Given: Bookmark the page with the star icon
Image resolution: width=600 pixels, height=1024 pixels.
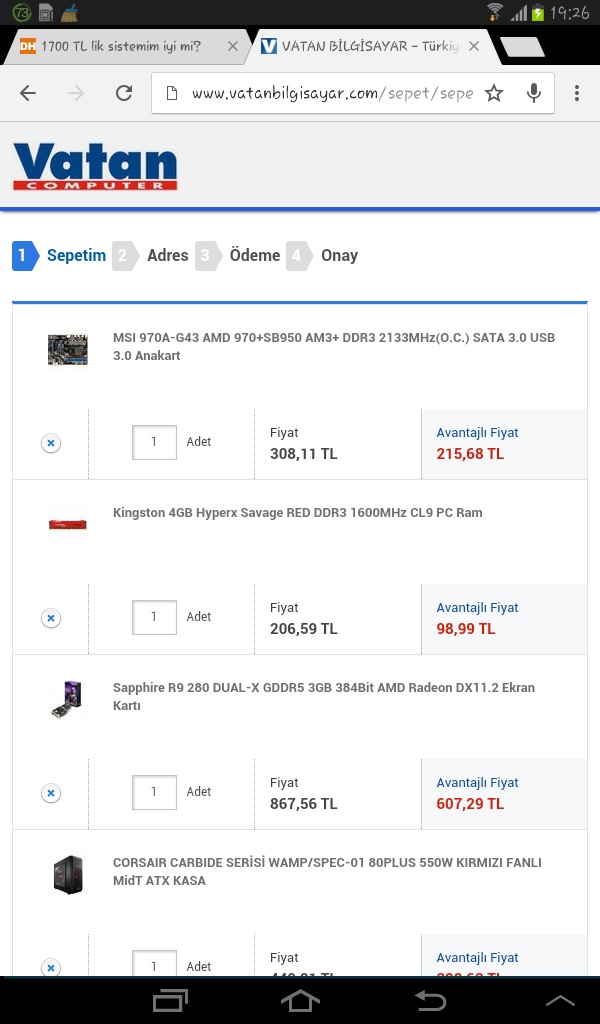Looking at the screenshot, I should pyautogui.click(x=494, y=93).
